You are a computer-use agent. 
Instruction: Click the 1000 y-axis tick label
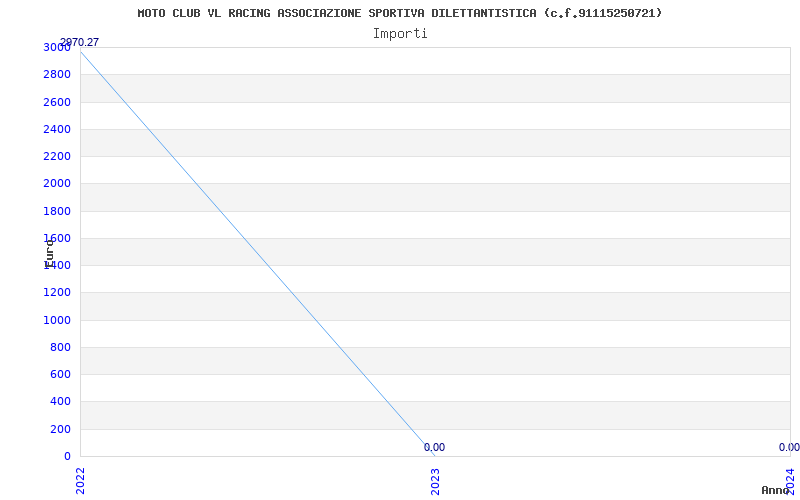[57, 320]
